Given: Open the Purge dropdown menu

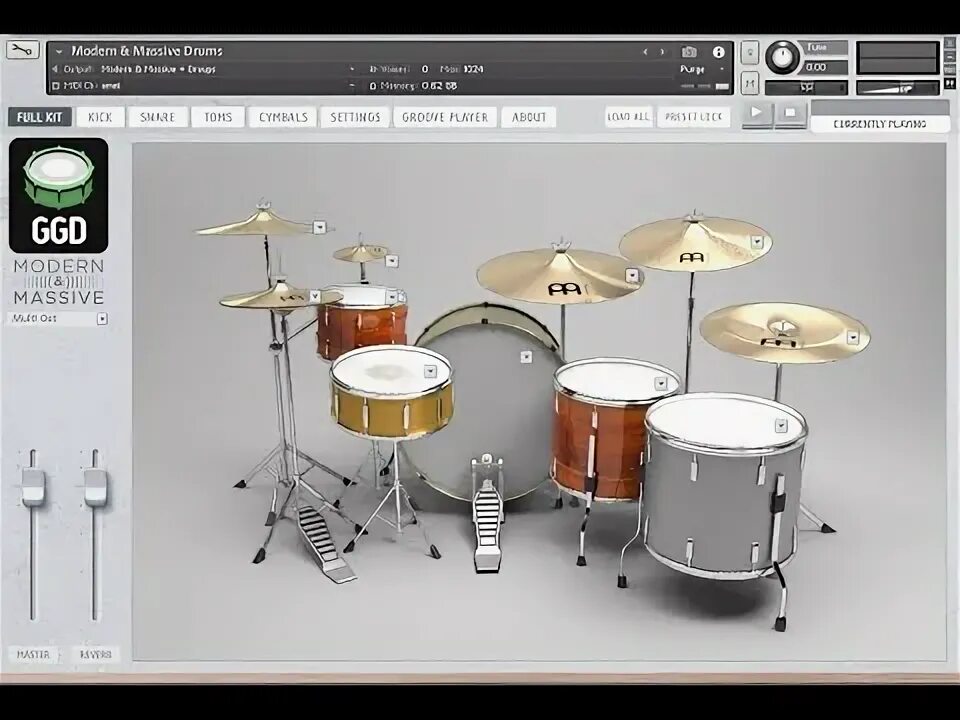Looking at the screenshot, I should click(702, 69).
